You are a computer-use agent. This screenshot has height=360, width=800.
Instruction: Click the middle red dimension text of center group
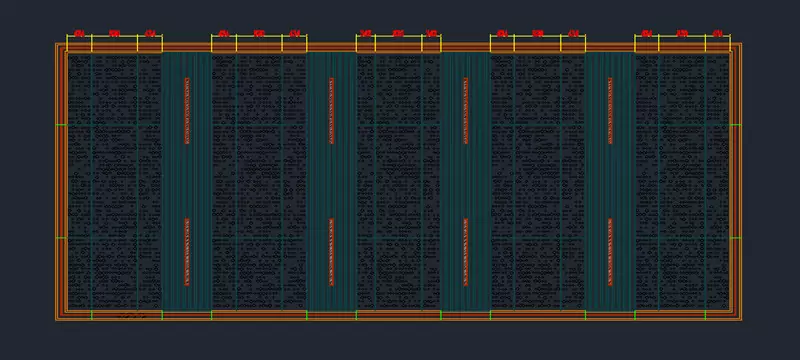point(398,34)
